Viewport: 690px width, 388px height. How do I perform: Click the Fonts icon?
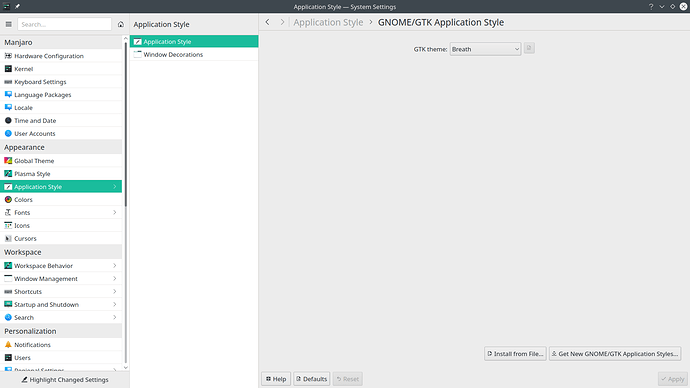pos(8,212)
